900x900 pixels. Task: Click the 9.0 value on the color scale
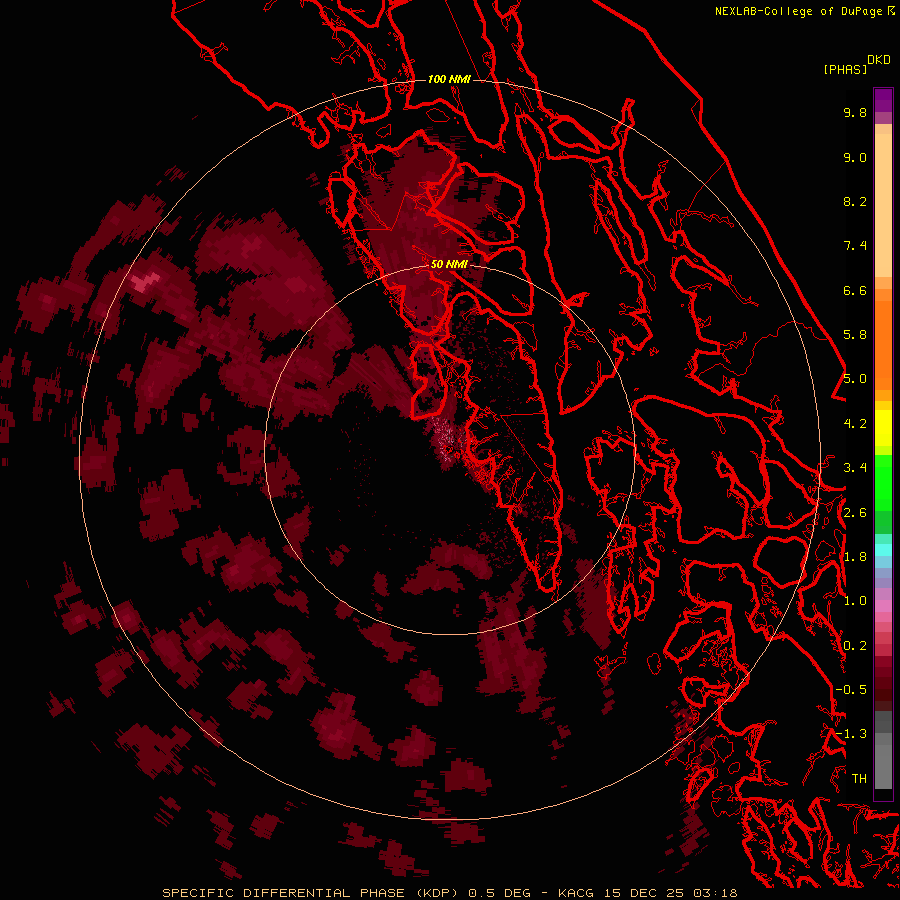pyautogui.click(x=855, y=157)
